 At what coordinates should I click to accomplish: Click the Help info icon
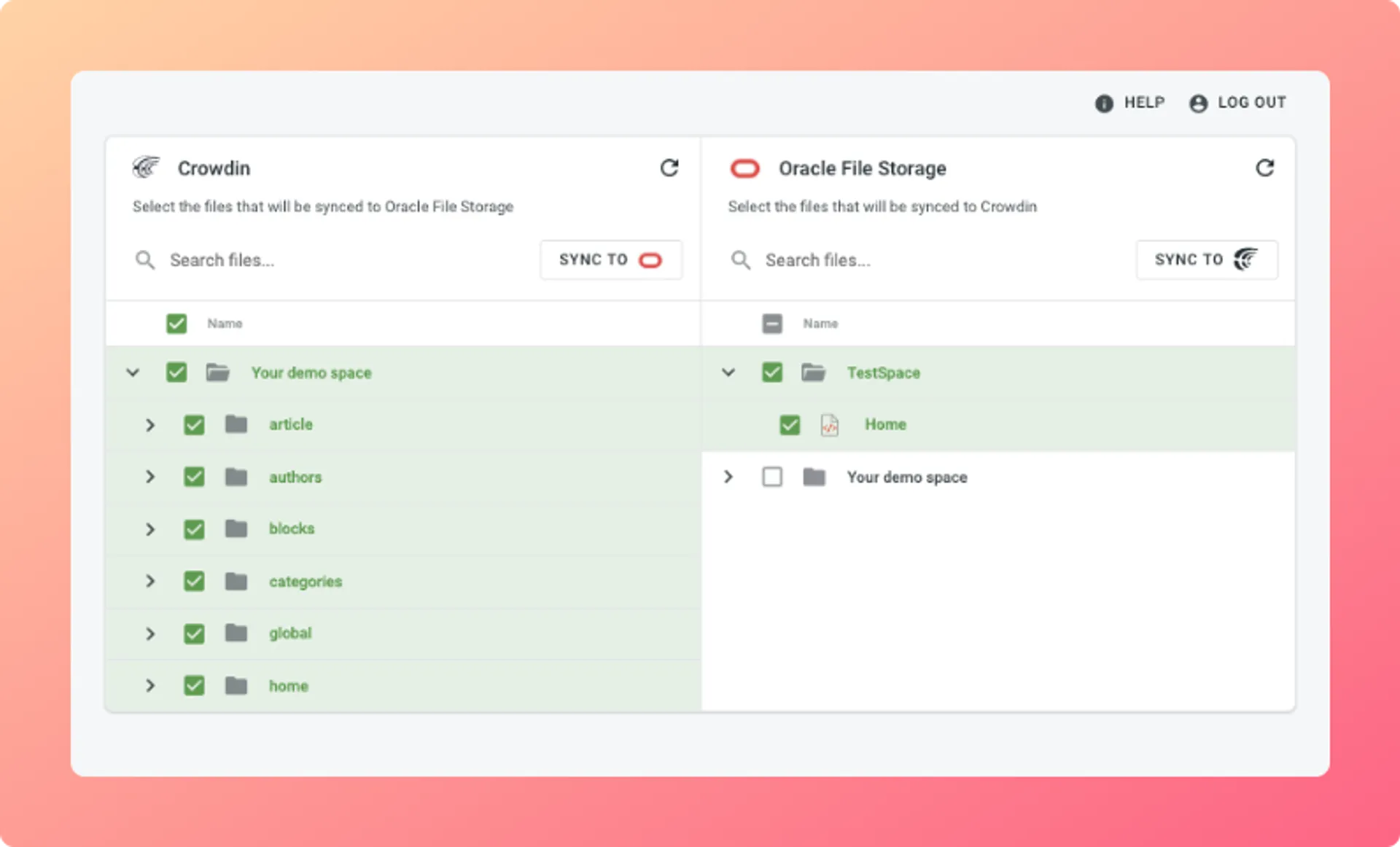coord(1104,104)
